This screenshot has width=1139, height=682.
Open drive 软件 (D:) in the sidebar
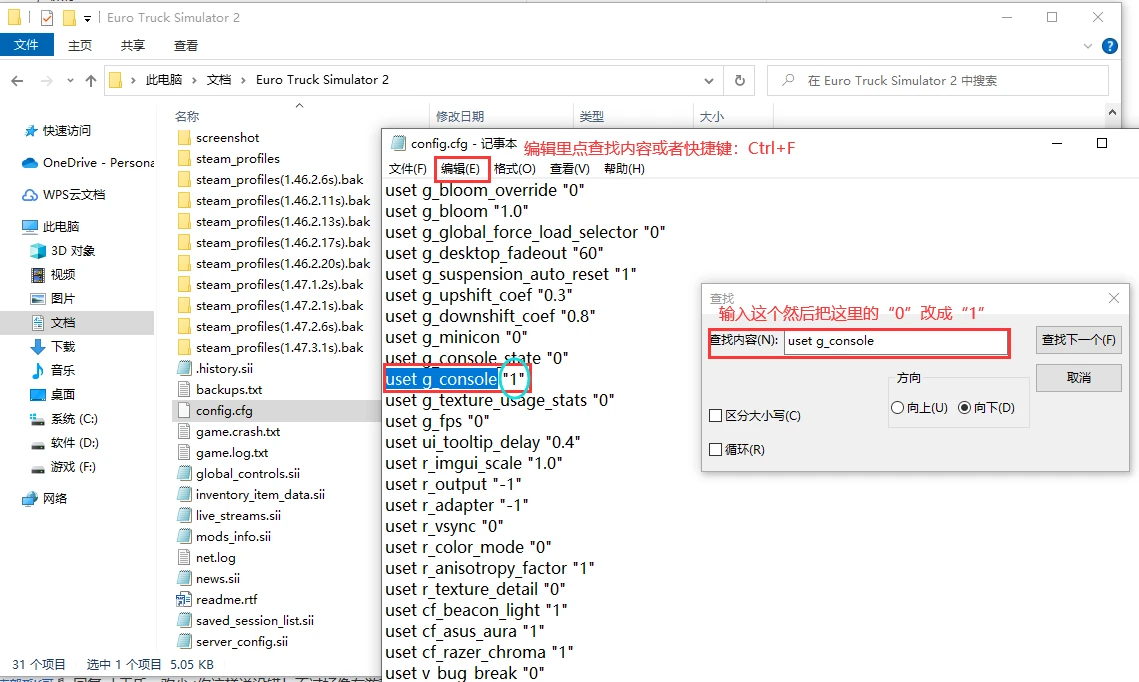[x=65, y=442]
